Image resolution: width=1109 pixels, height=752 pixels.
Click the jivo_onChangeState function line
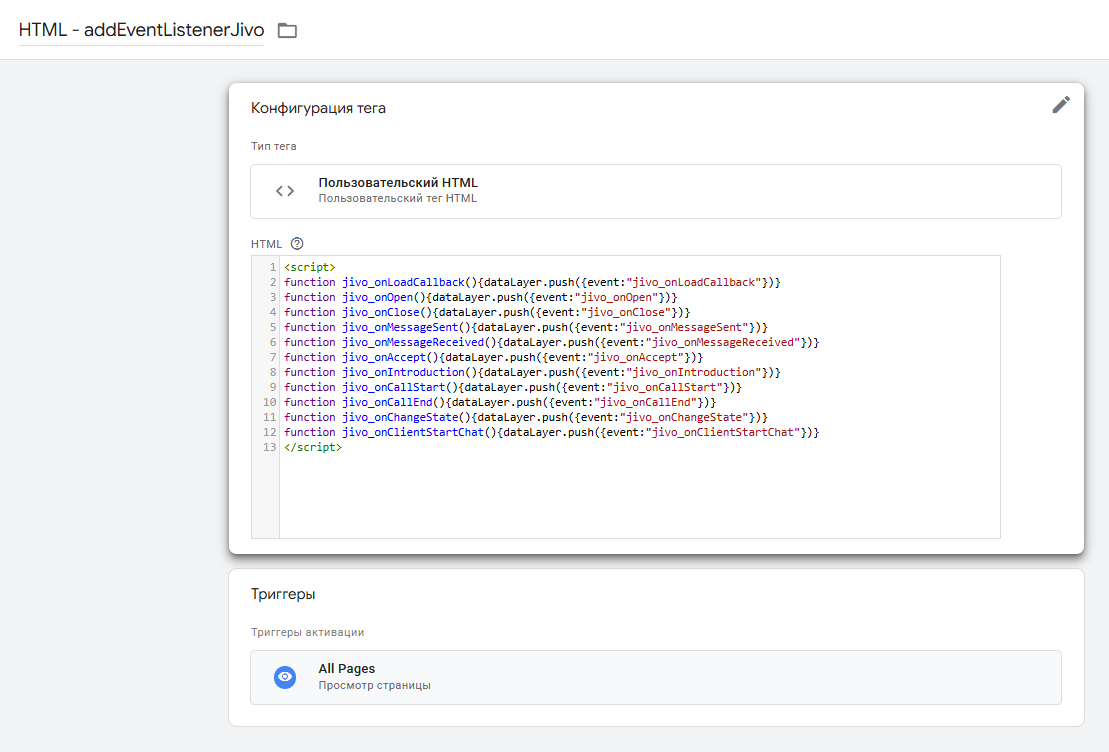coord(526,417)
